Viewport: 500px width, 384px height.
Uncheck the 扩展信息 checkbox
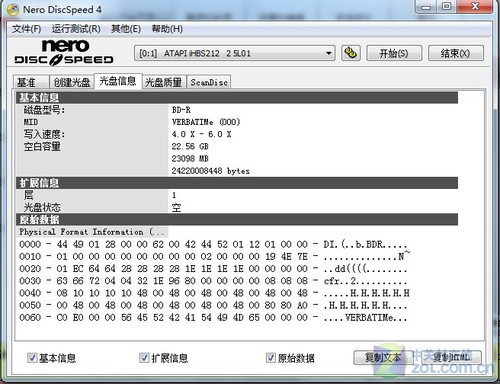144,358
